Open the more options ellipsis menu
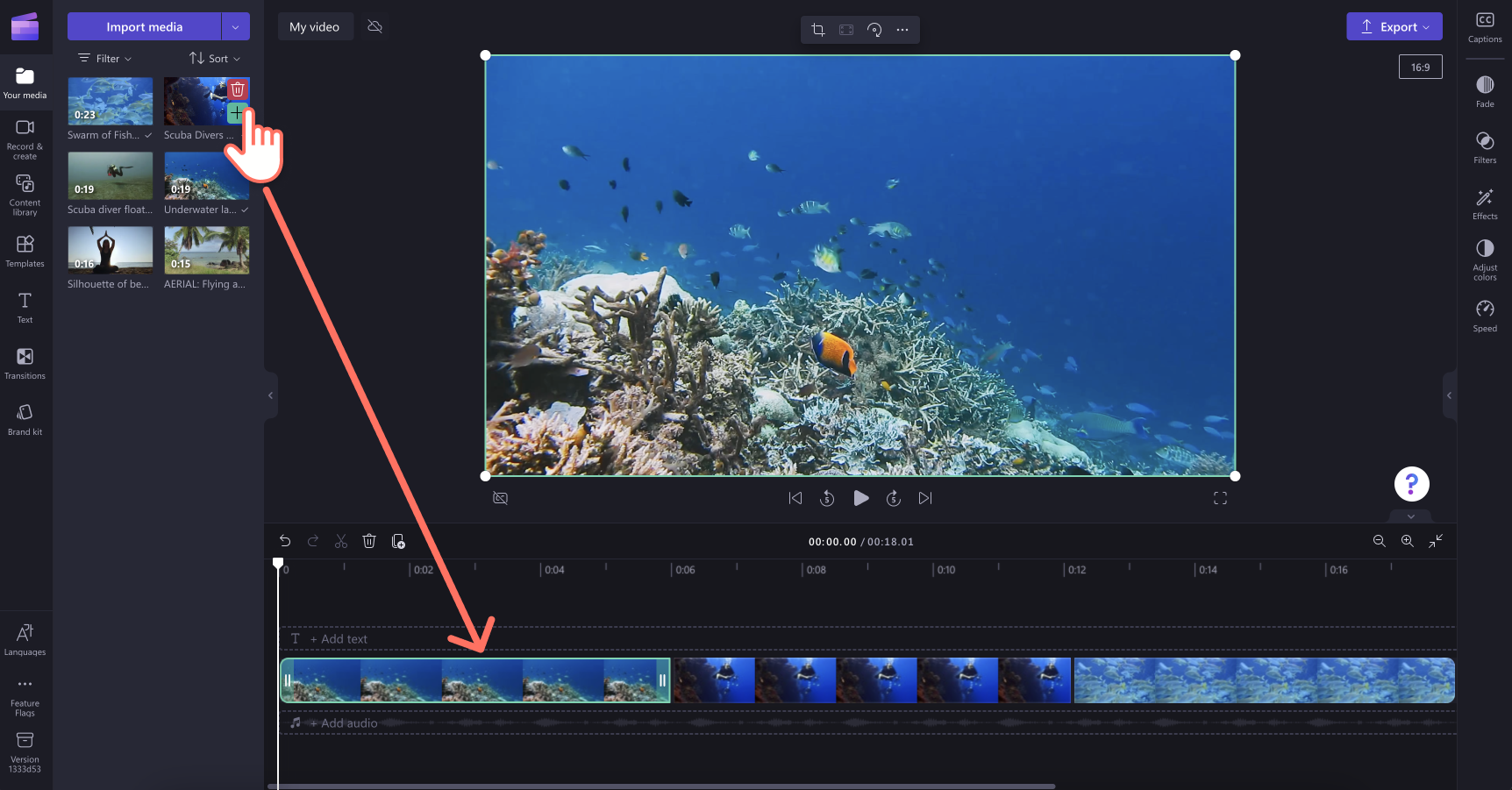 tap(902, 30)
